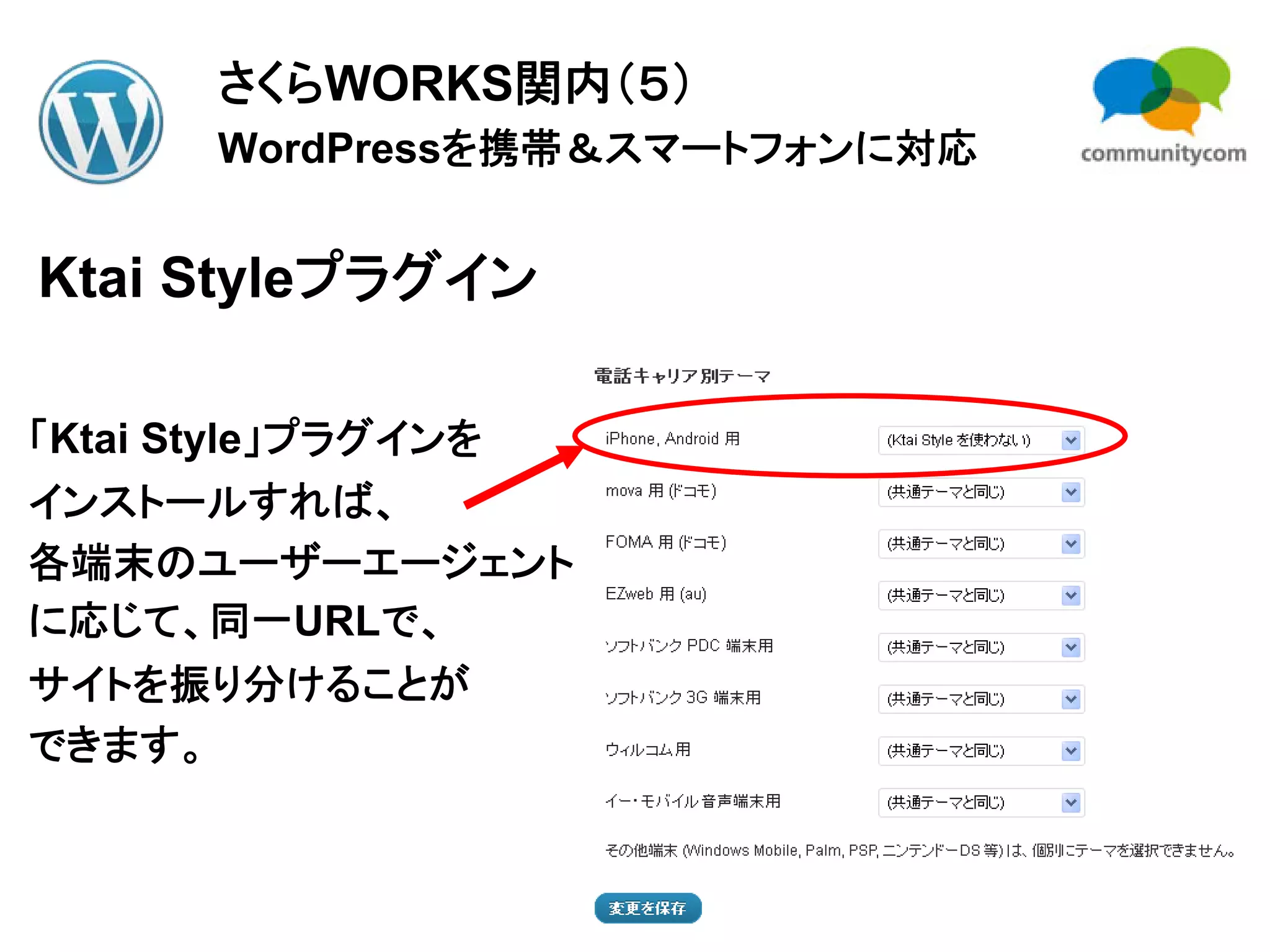Click the 変更を保存 button

point(647,908)
